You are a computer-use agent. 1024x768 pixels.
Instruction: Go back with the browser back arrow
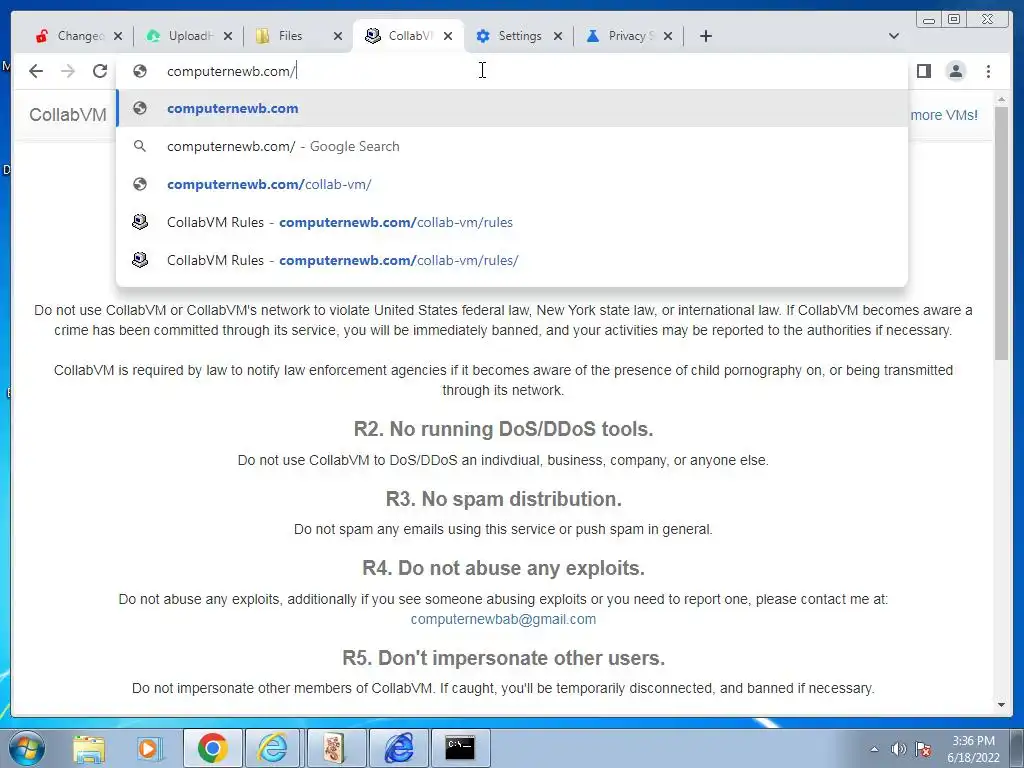click(x=36, y=71)
